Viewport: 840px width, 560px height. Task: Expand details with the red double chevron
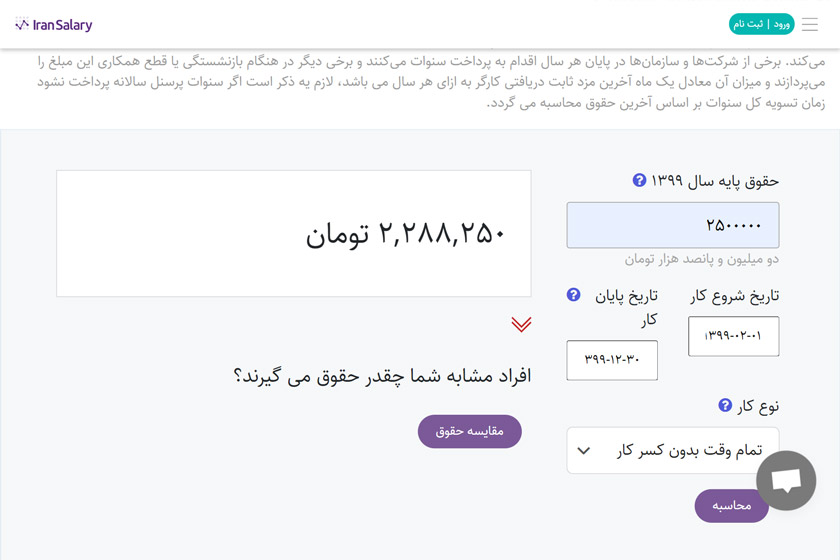click(x=521, y=324)
